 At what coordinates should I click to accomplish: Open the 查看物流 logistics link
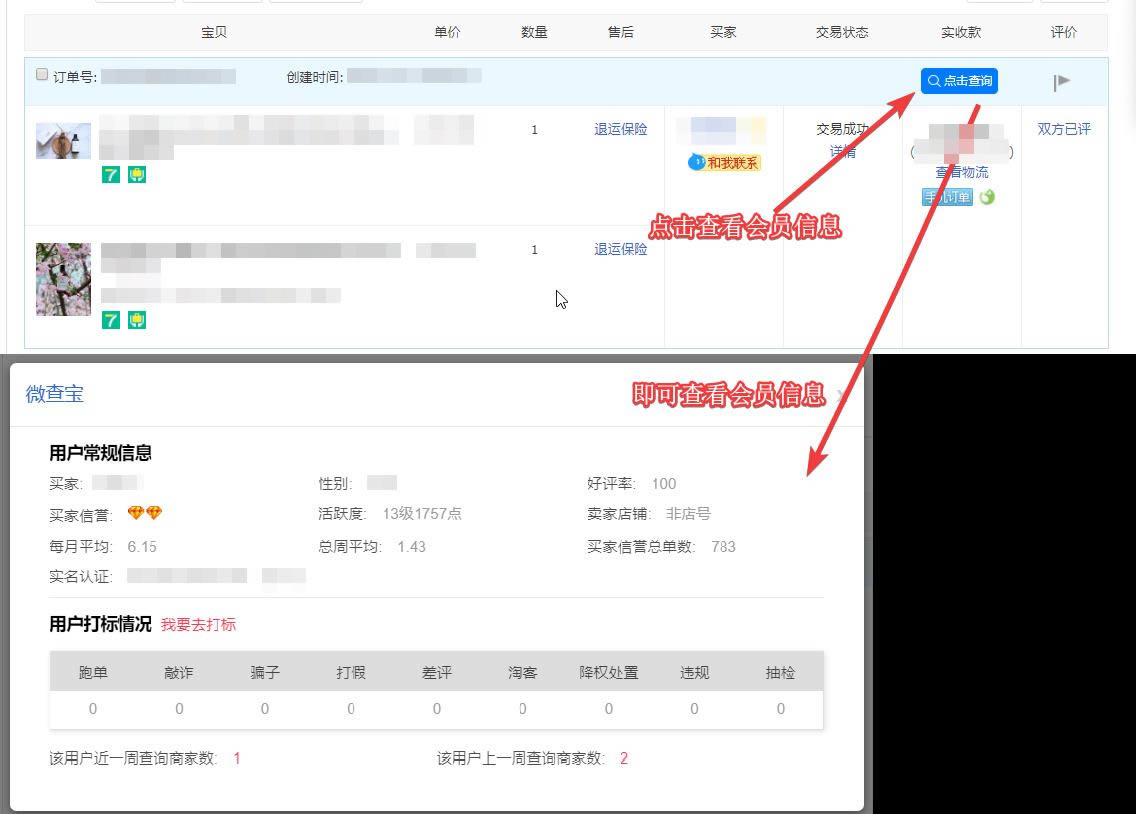tap(962, 173)
